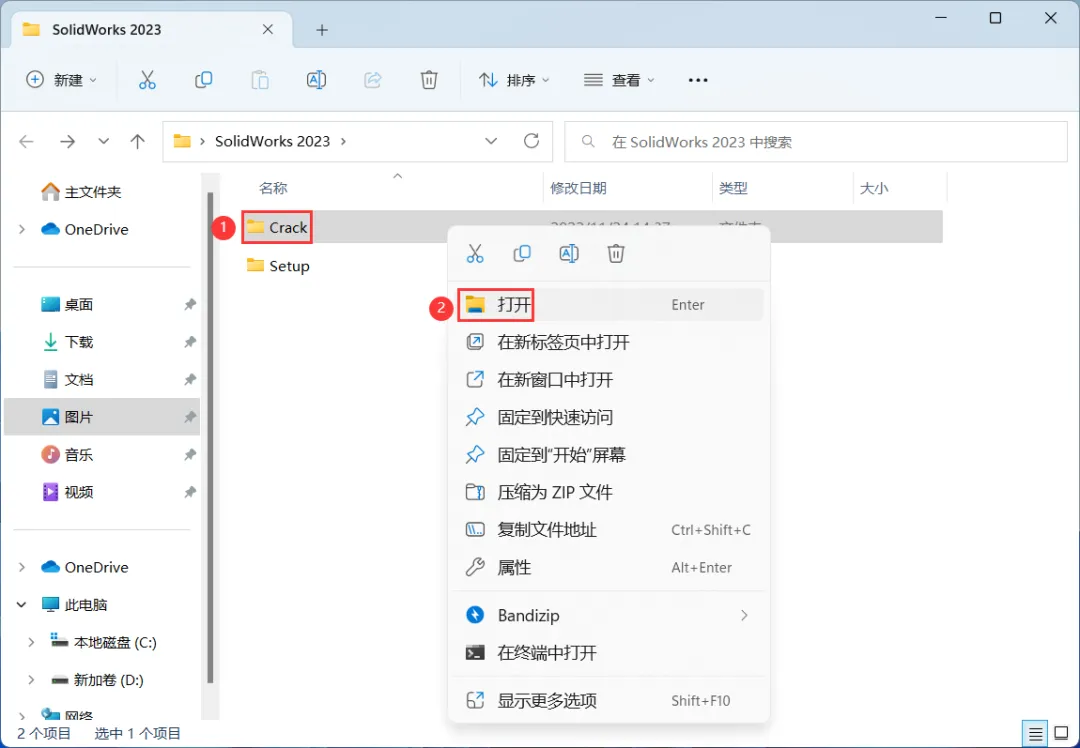
Task: Expand the lower OneDrive tree node
Action: (22, 568)
